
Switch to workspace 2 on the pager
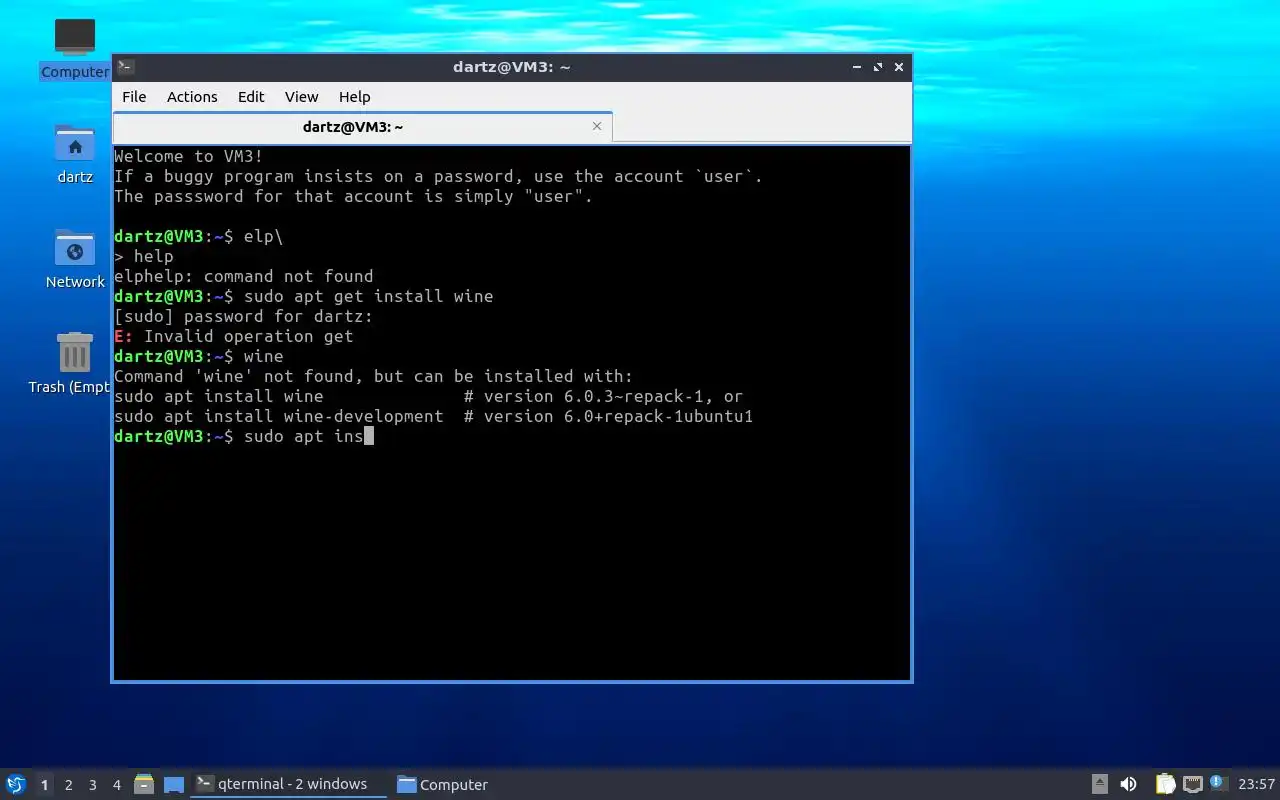[x=68, y=785]
